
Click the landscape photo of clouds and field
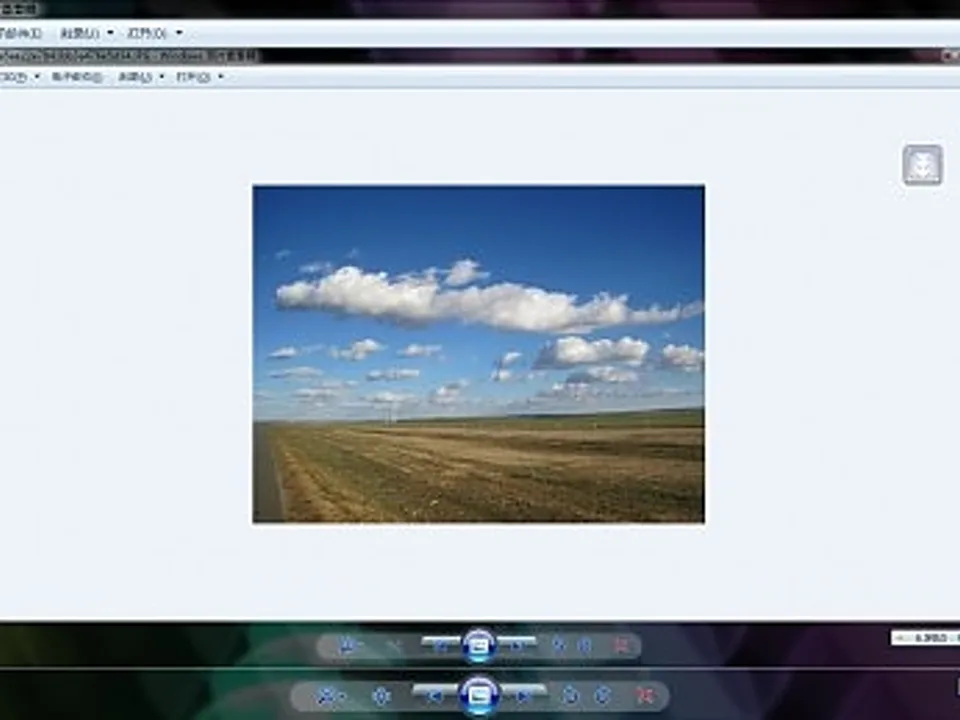478,353
